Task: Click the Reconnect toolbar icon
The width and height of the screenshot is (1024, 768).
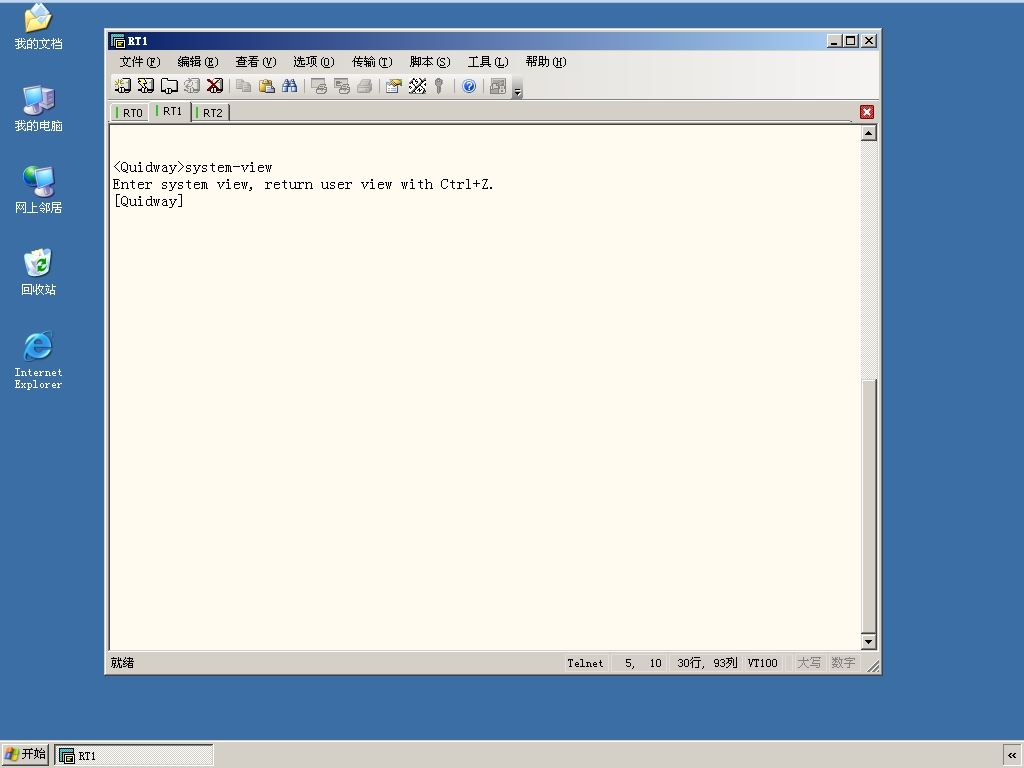Action: click(x=192, y=86)
